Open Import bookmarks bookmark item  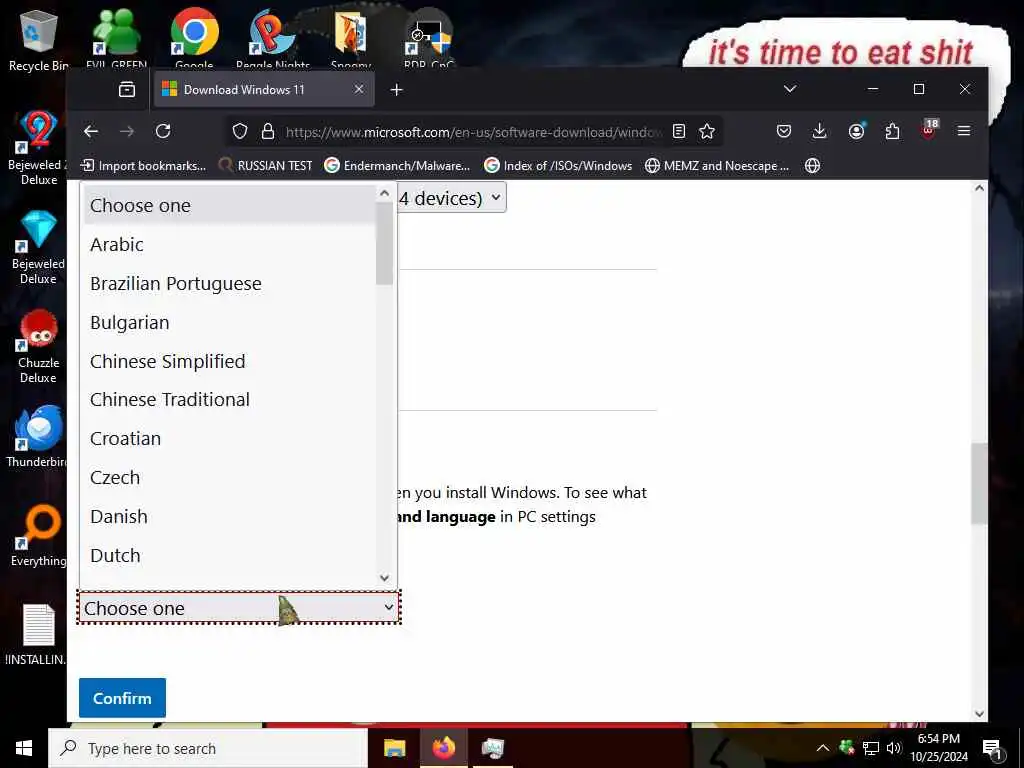tap(143, 166)
